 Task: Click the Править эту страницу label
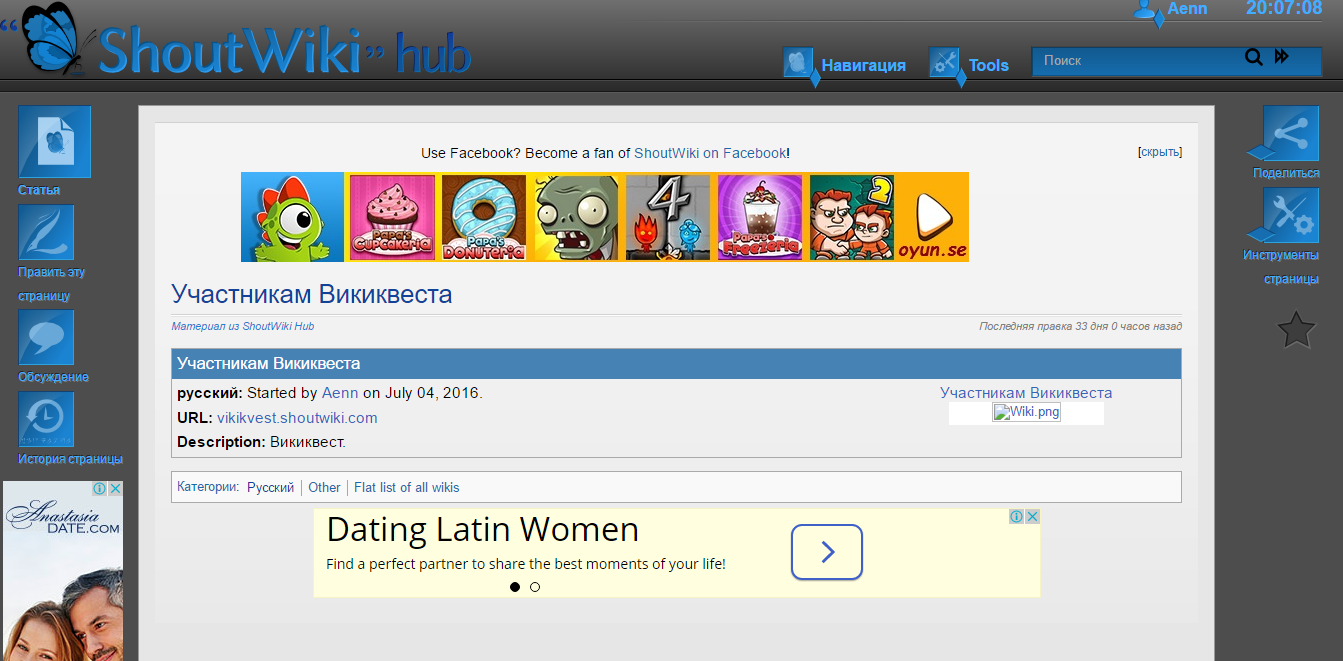point(52,284)
